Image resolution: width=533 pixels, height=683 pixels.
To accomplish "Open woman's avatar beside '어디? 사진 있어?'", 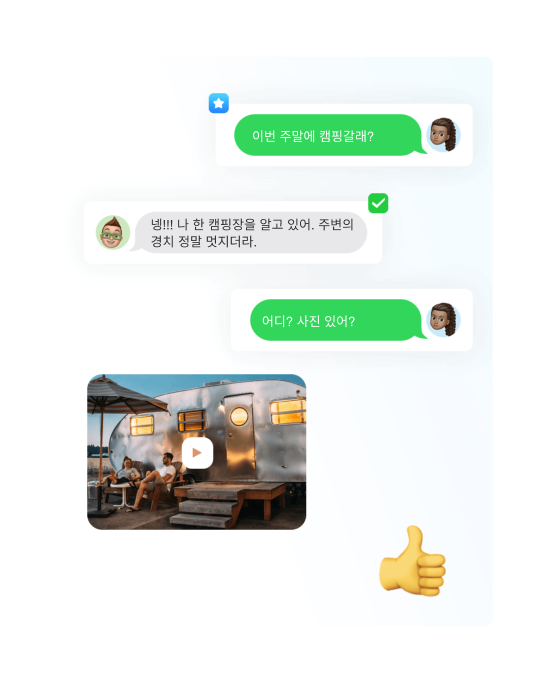I will click(443, 320).
